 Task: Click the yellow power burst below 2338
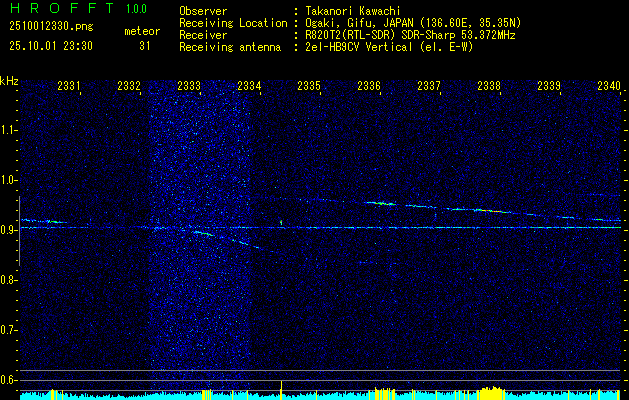(490, 394)
